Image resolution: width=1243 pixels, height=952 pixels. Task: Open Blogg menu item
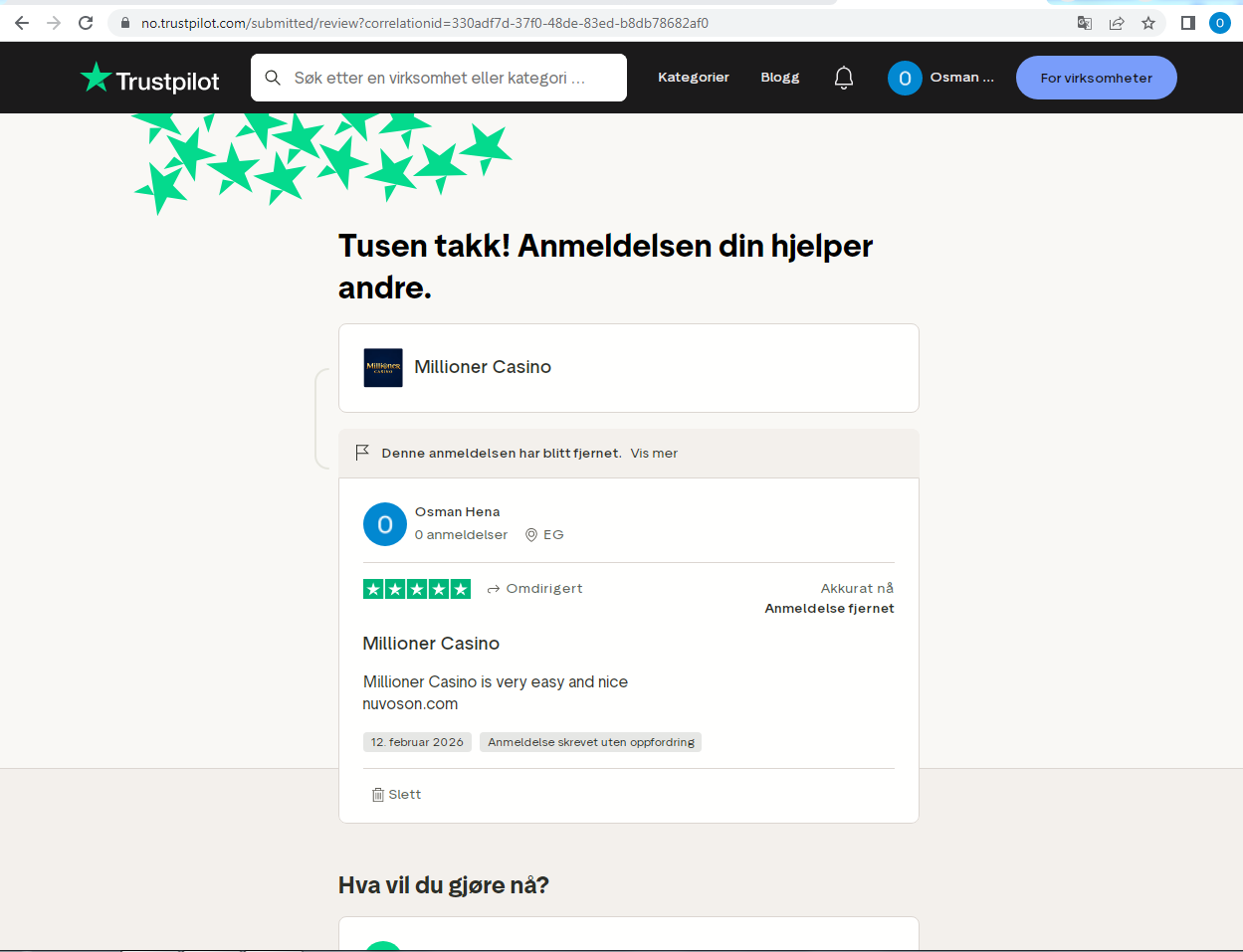780,78
